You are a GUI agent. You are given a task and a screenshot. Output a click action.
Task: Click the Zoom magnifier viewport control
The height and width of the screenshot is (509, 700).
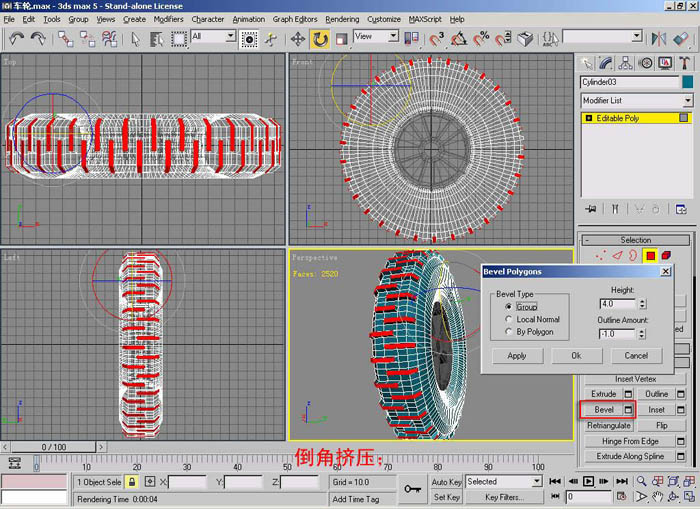click(x=642, y=481)
